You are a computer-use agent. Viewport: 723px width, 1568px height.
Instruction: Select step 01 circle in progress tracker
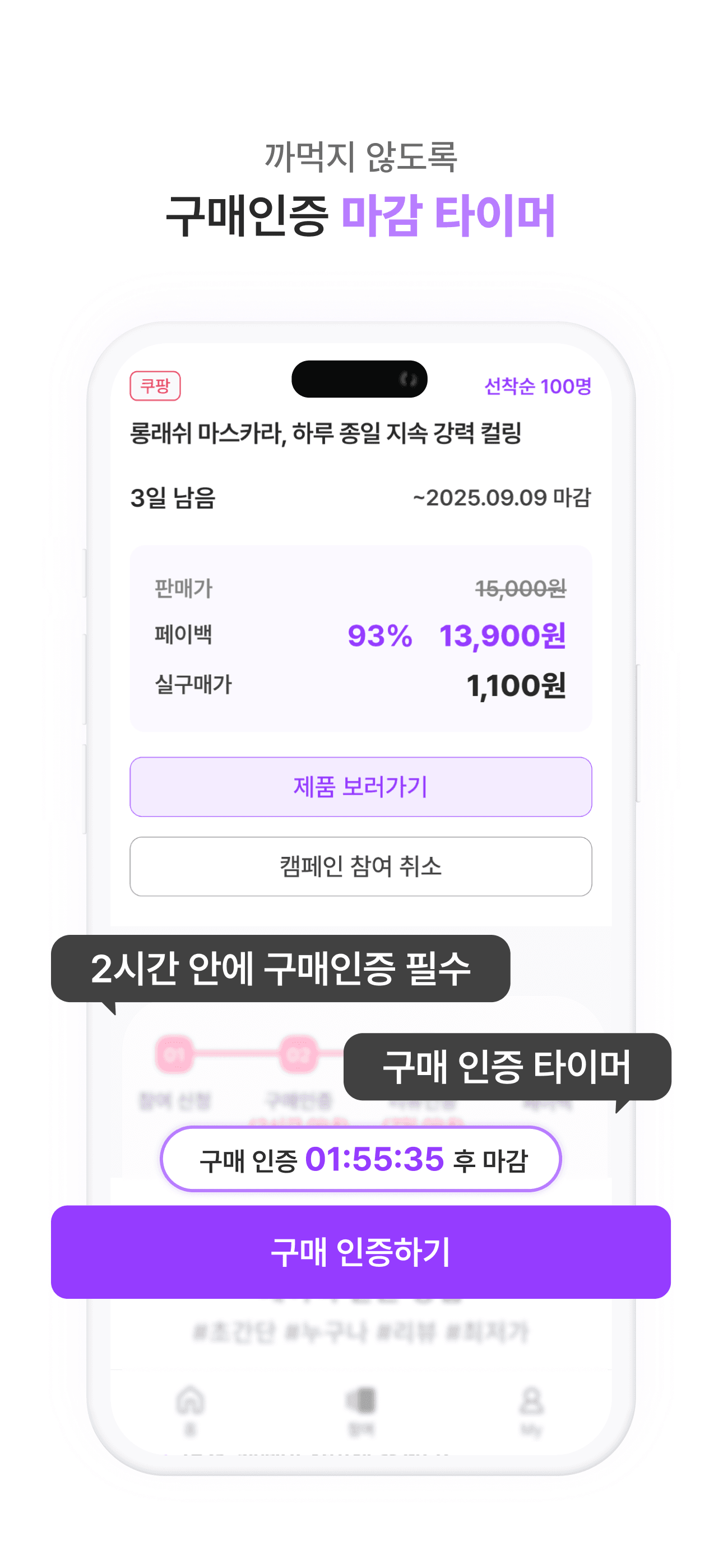point(175,1054)
